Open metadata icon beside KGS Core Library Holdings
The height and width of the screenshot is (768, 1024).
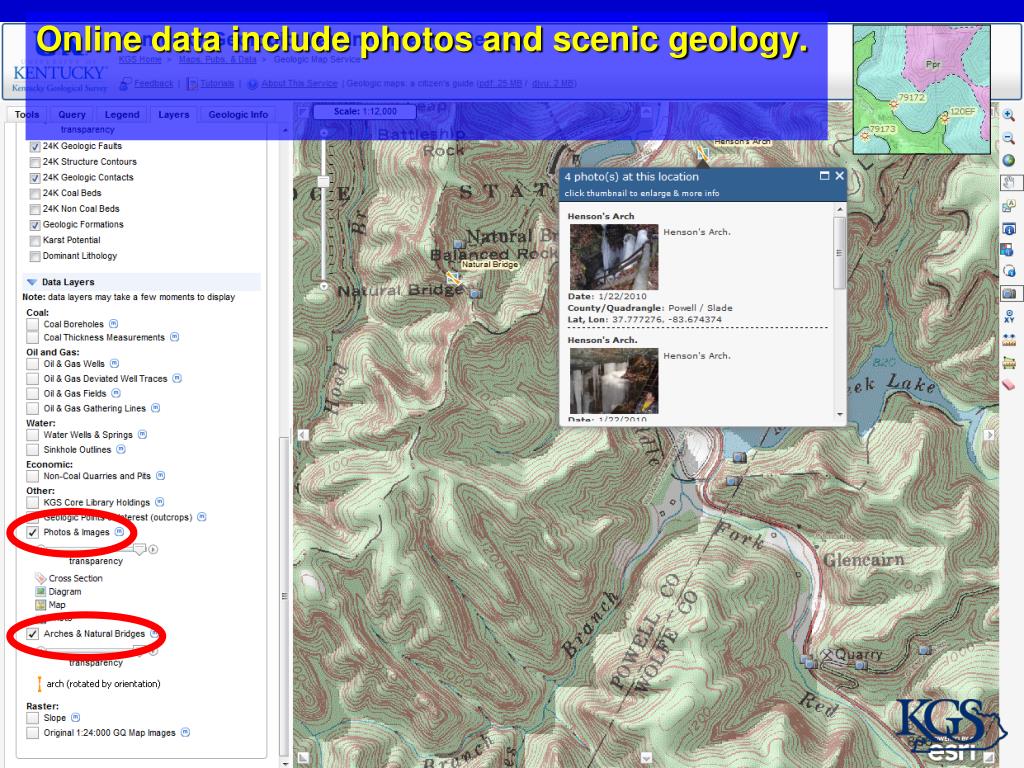[x=159, y=502]
